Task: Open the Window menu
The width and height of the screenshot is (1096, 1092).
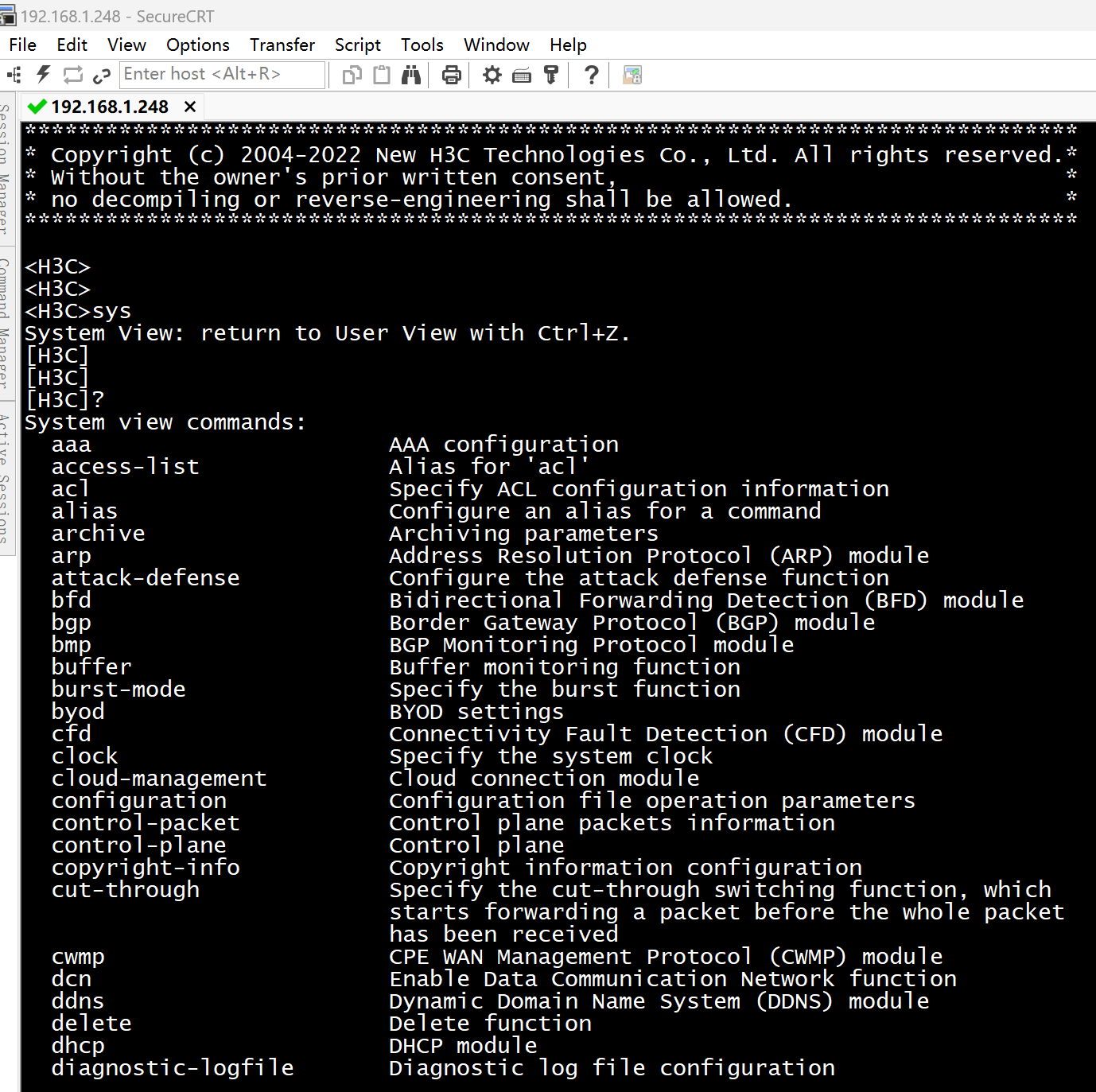Action: tap(496, 45)
